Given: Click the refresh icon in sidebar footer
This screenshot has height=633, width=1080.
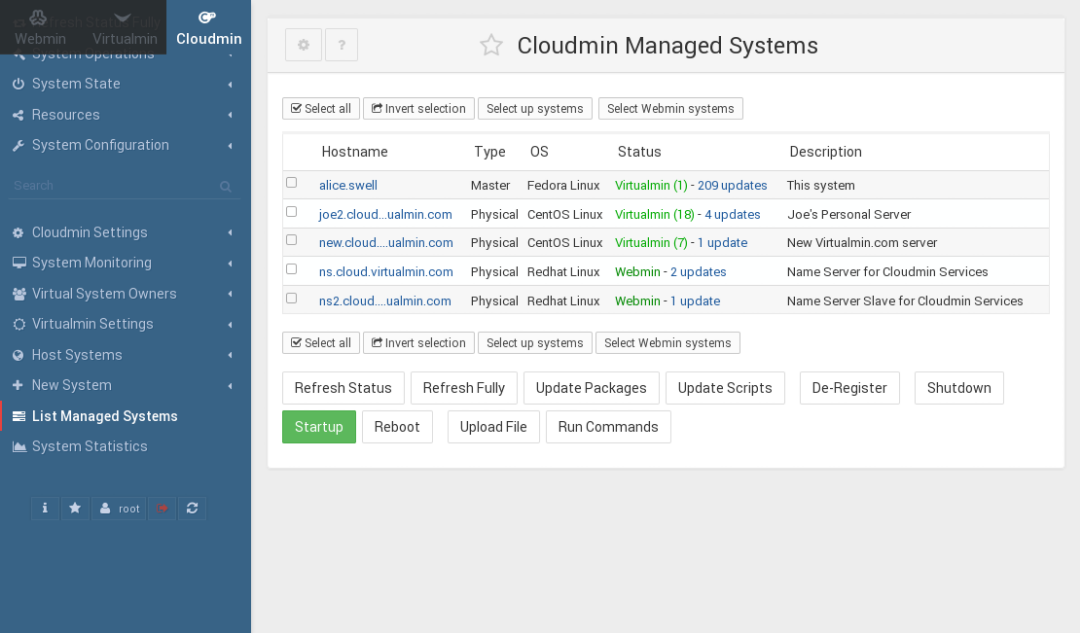Looking at the screenshot, I should click(192, 508).
